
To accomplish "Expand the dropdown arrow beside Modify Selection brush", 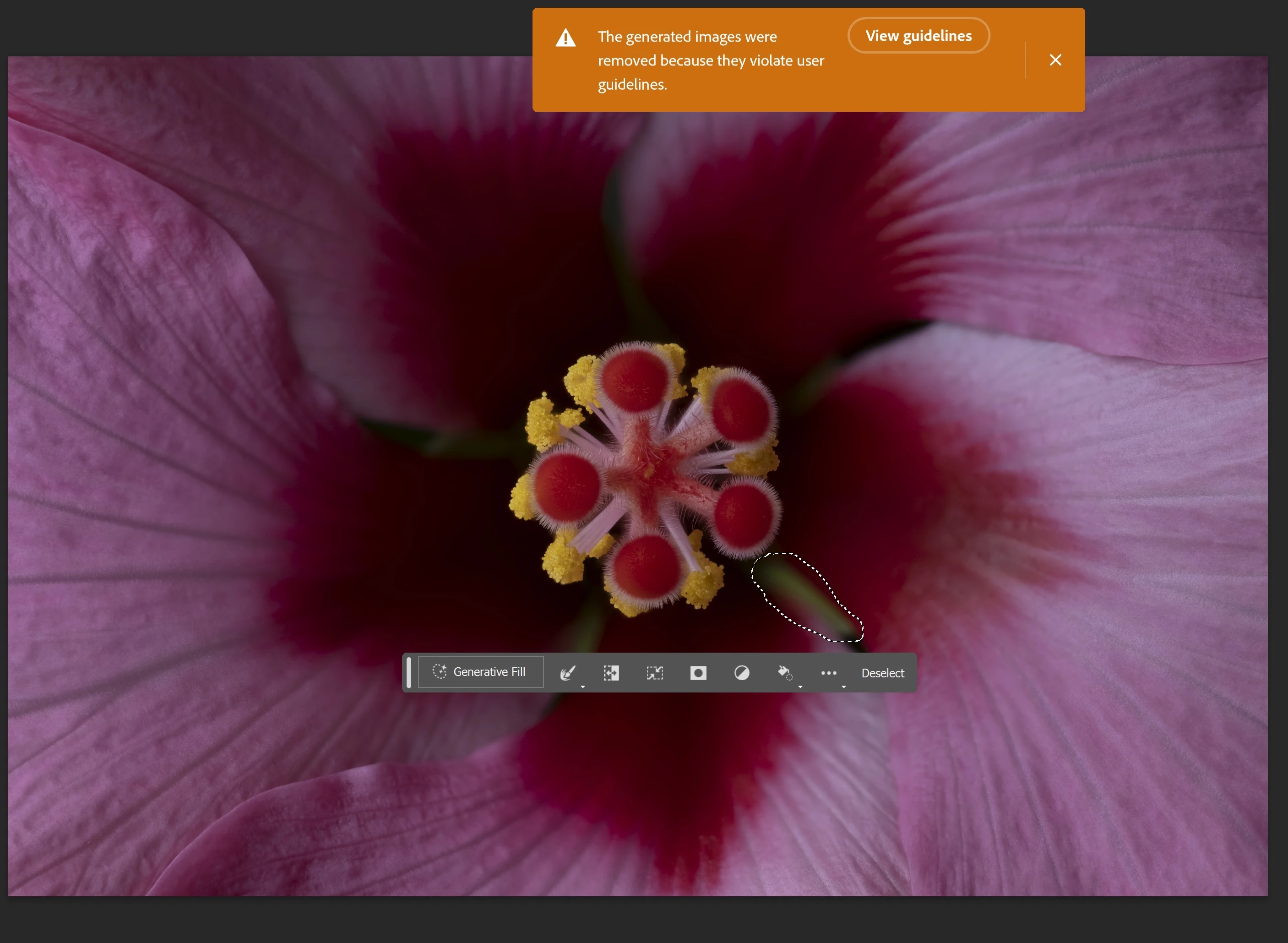I will [583, 687].
